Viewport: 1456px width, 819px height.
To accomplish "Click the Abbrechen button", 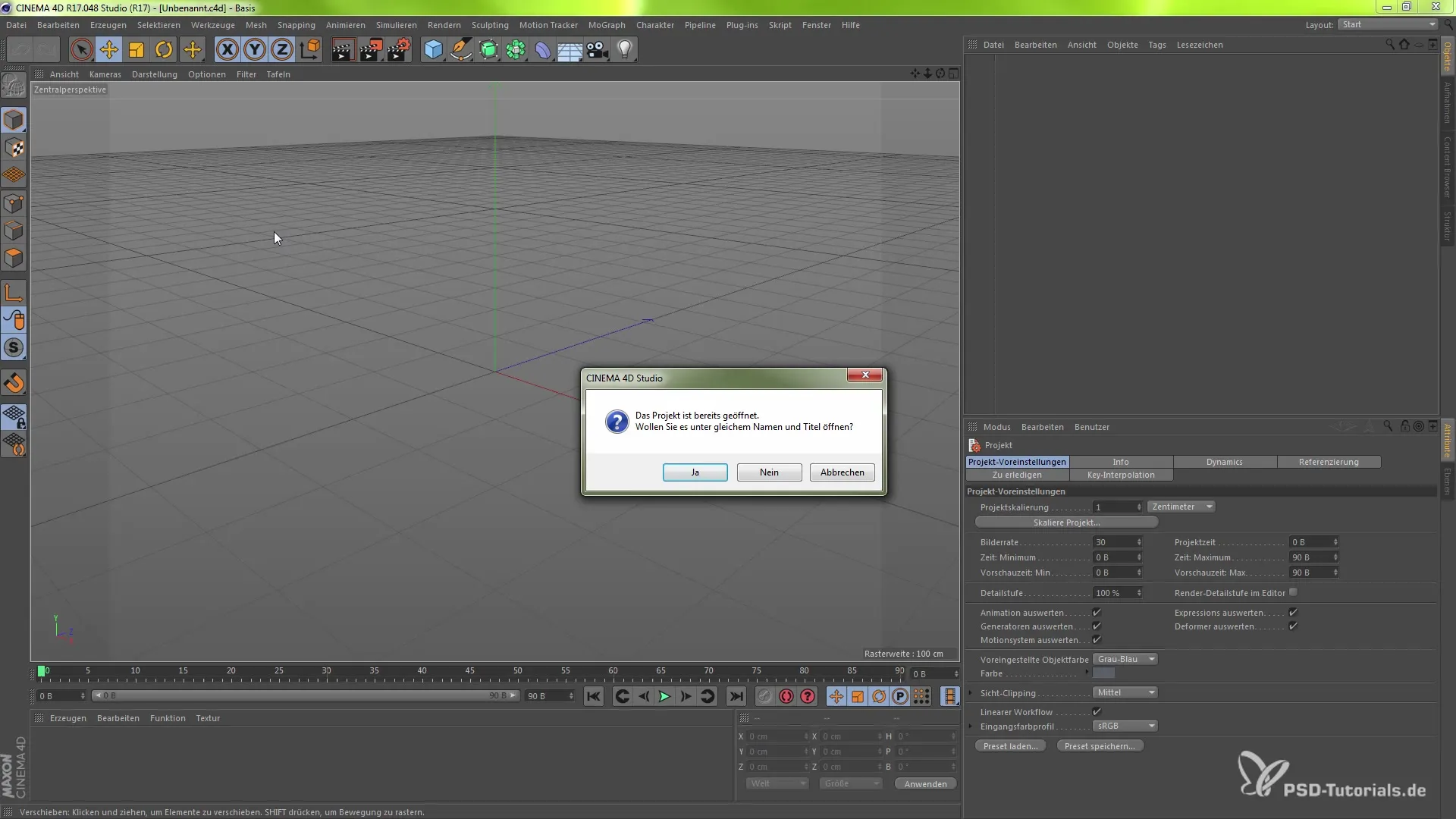I will [842, 472].
